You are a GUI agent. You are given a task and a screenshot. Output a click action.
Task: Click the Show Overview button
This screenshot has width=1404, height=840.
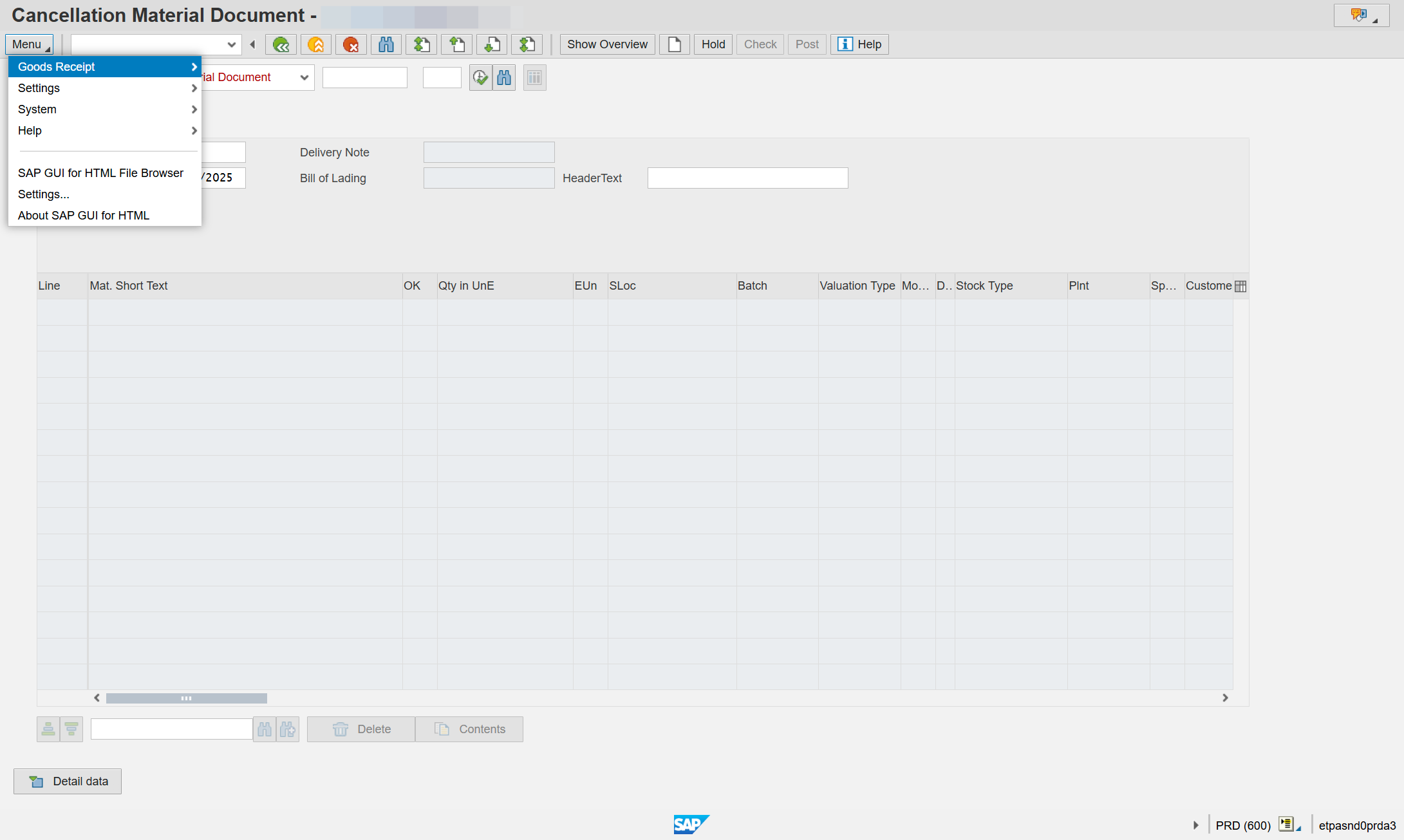pos(607,44)
